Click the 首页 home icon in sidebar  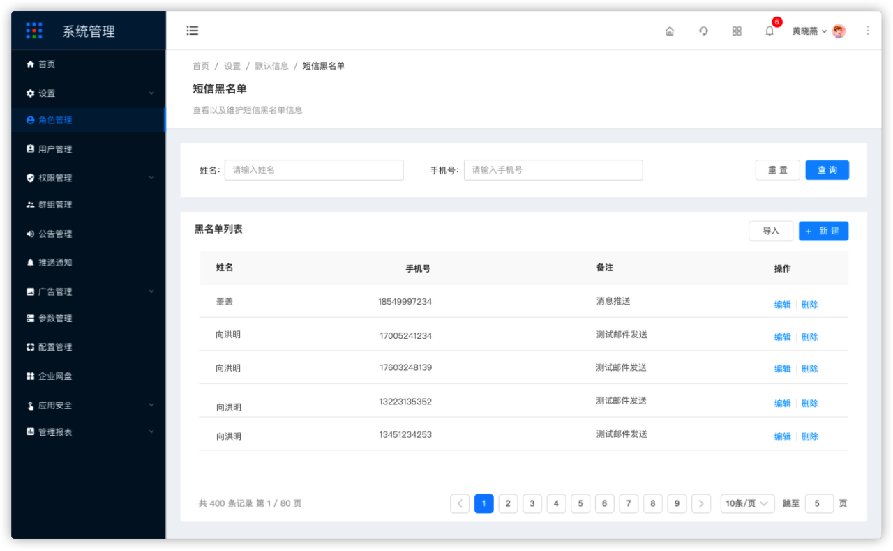click(30, 64)
